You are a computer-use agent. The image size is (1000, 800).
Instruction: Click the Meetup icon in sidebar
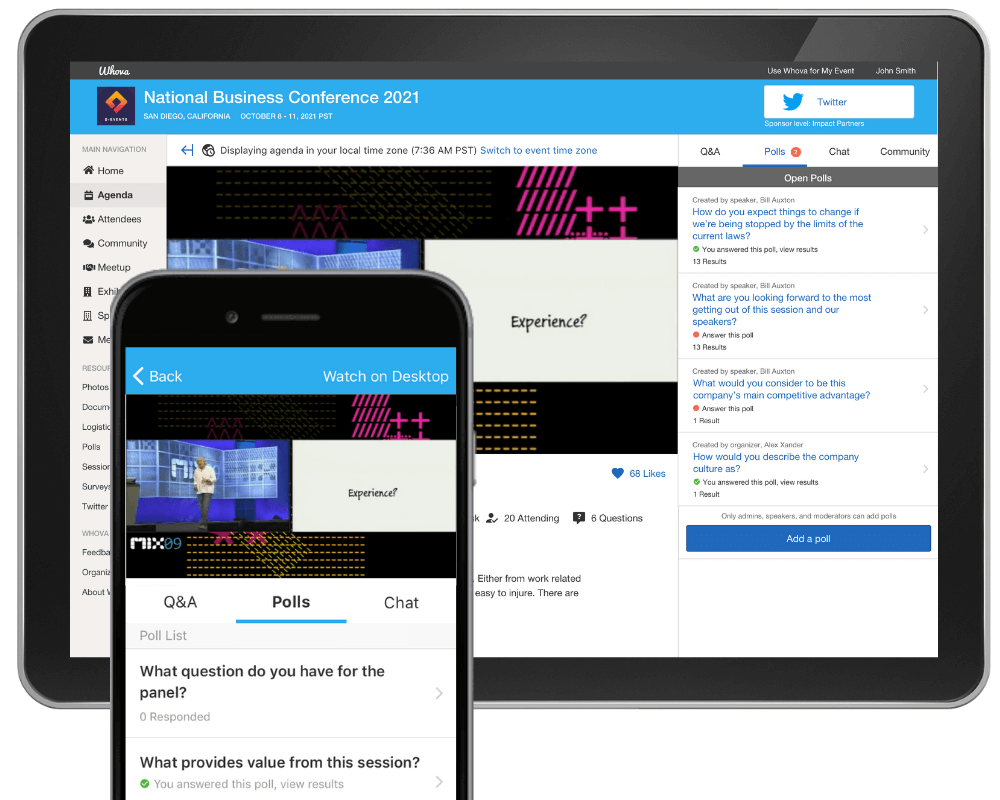coord(88,267)
